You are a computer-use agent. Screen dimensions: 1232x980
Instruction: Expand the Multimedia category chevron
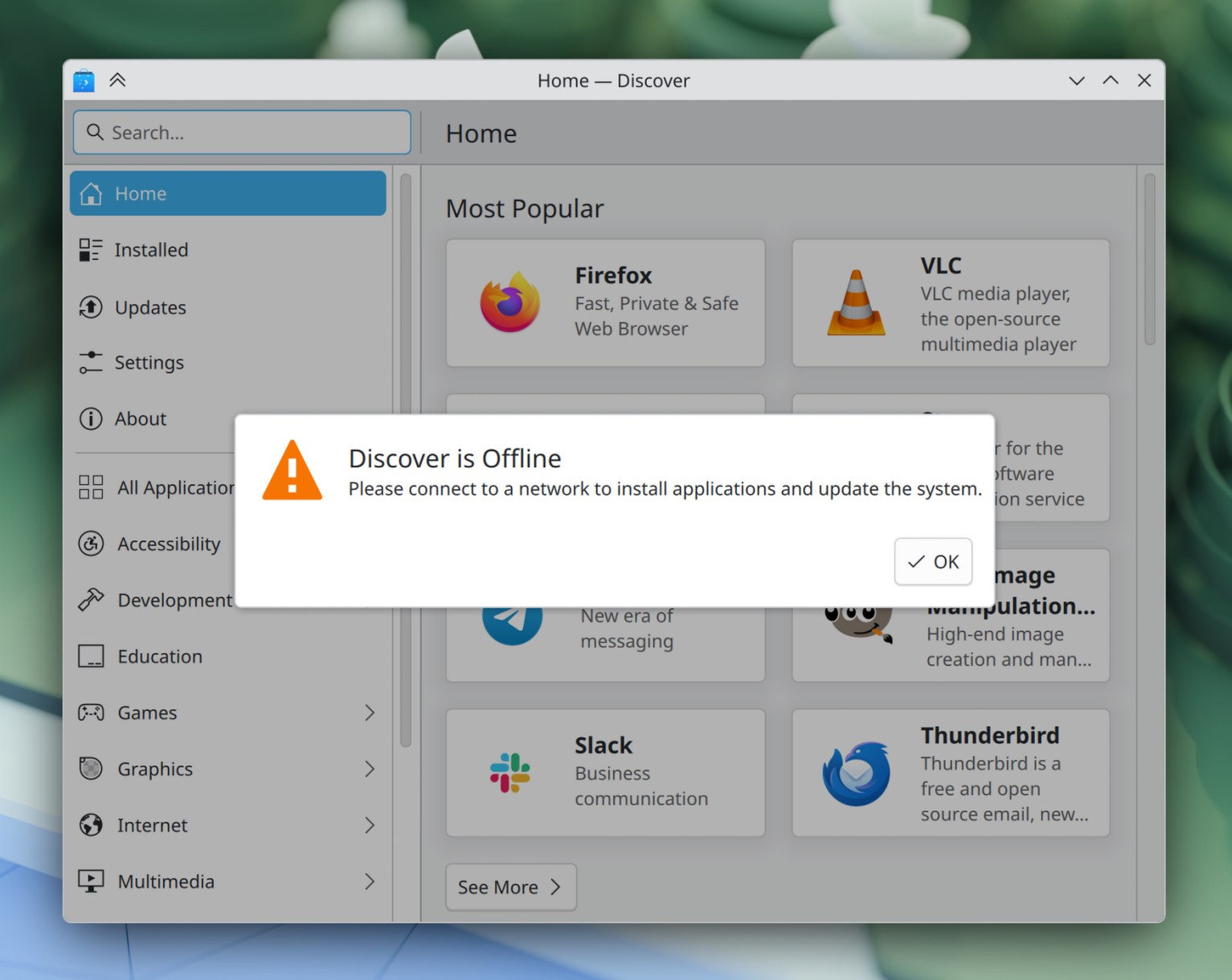coord(370,881)
